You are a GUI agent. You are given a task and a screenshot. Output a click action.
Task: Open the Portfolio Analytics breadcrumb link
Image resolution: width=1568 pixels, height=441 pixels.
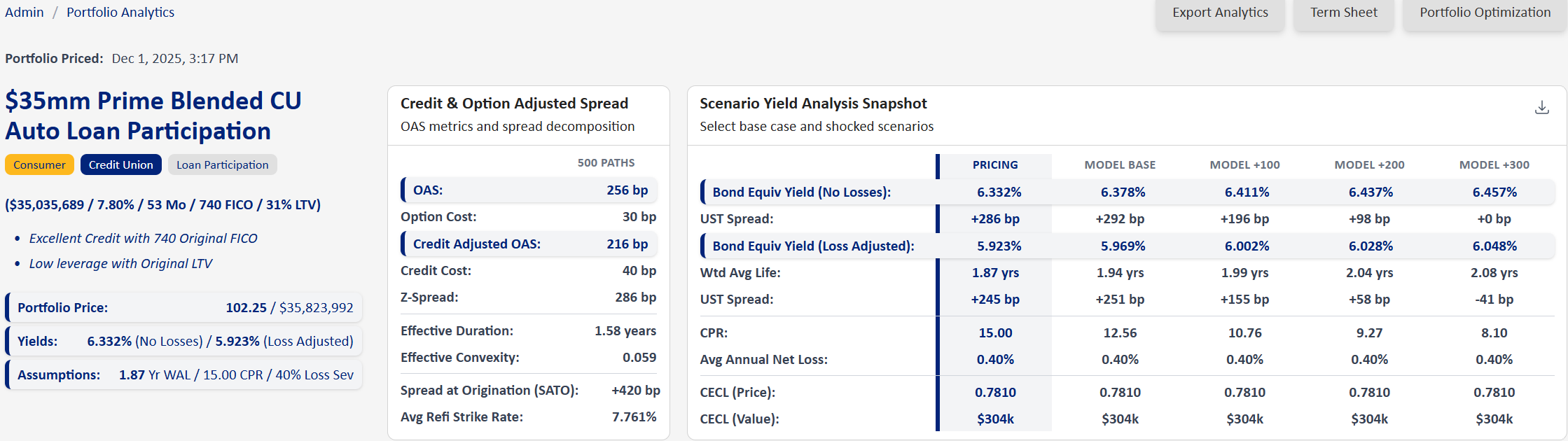pyautogui.click(x=120, y=12)
